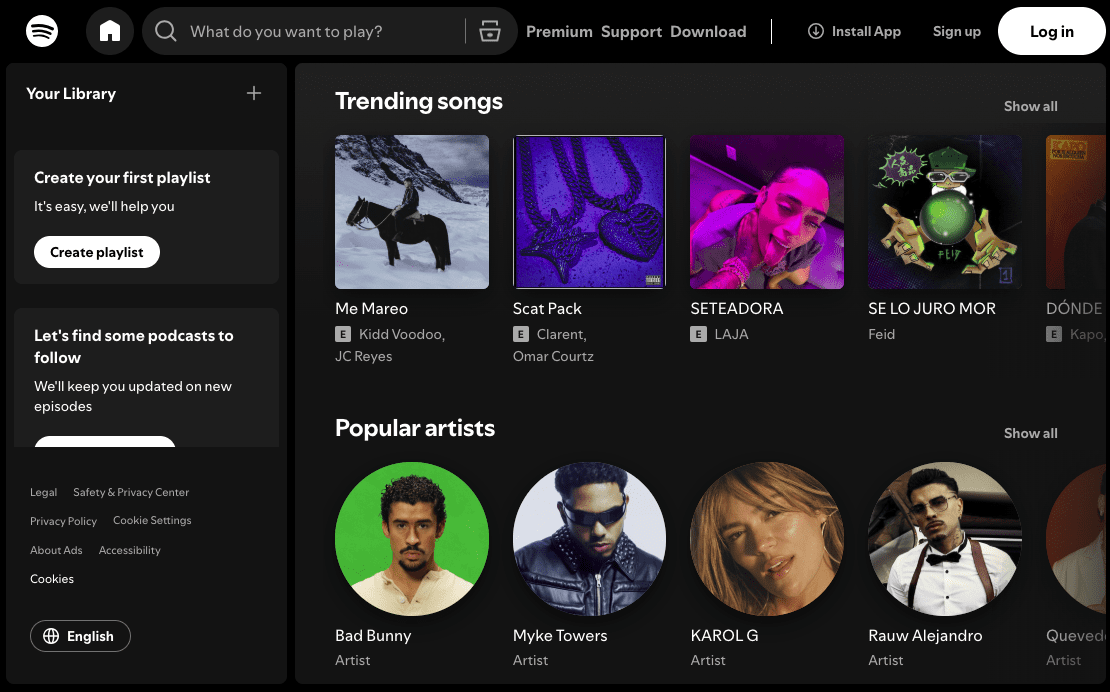This screenshot has height=692, width=1110.
Task: Click artist name JC Reyes
Action: pyautogui.click(x=364, y=356)
